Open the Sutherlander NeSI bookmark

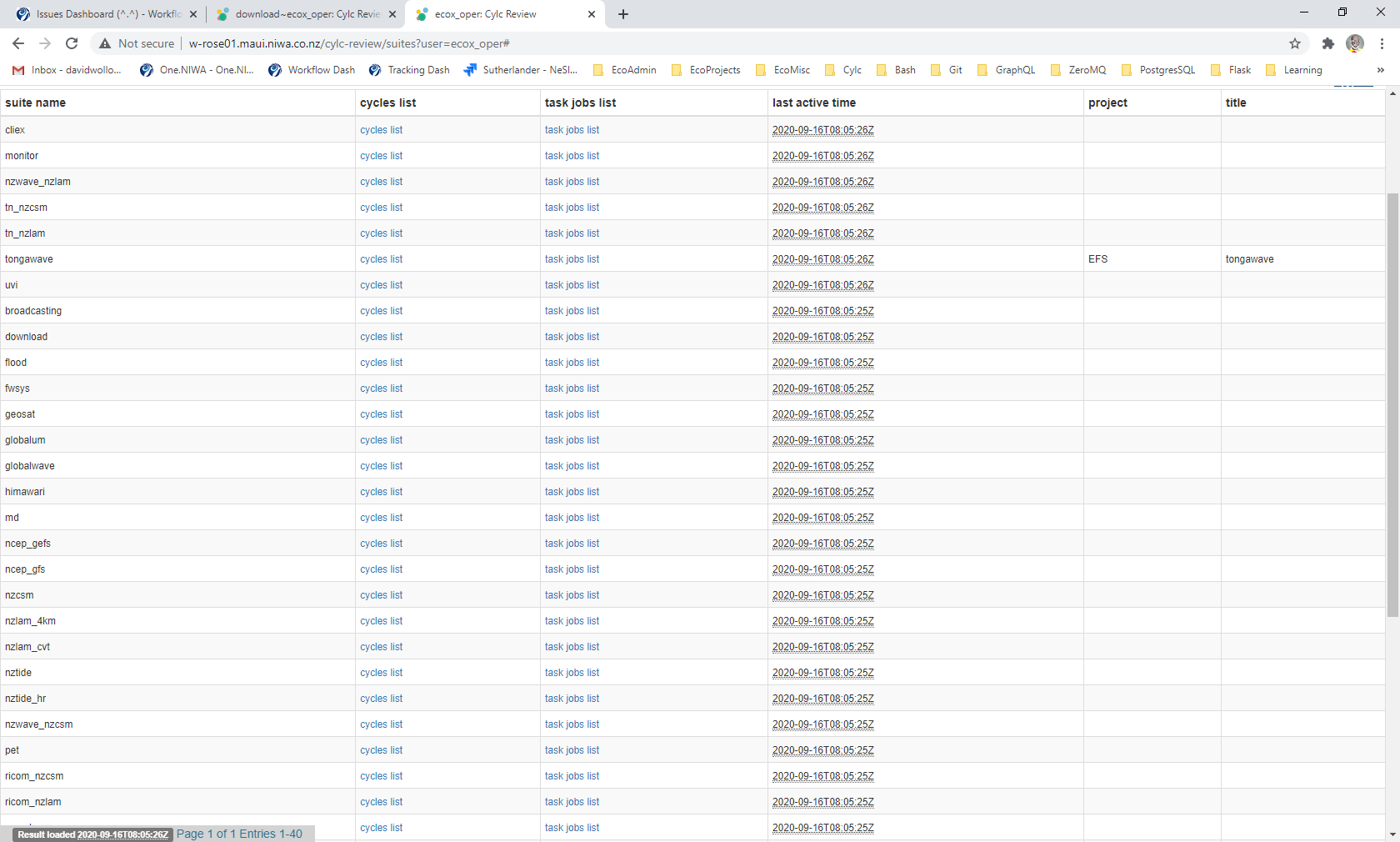(x=521, y=70)
